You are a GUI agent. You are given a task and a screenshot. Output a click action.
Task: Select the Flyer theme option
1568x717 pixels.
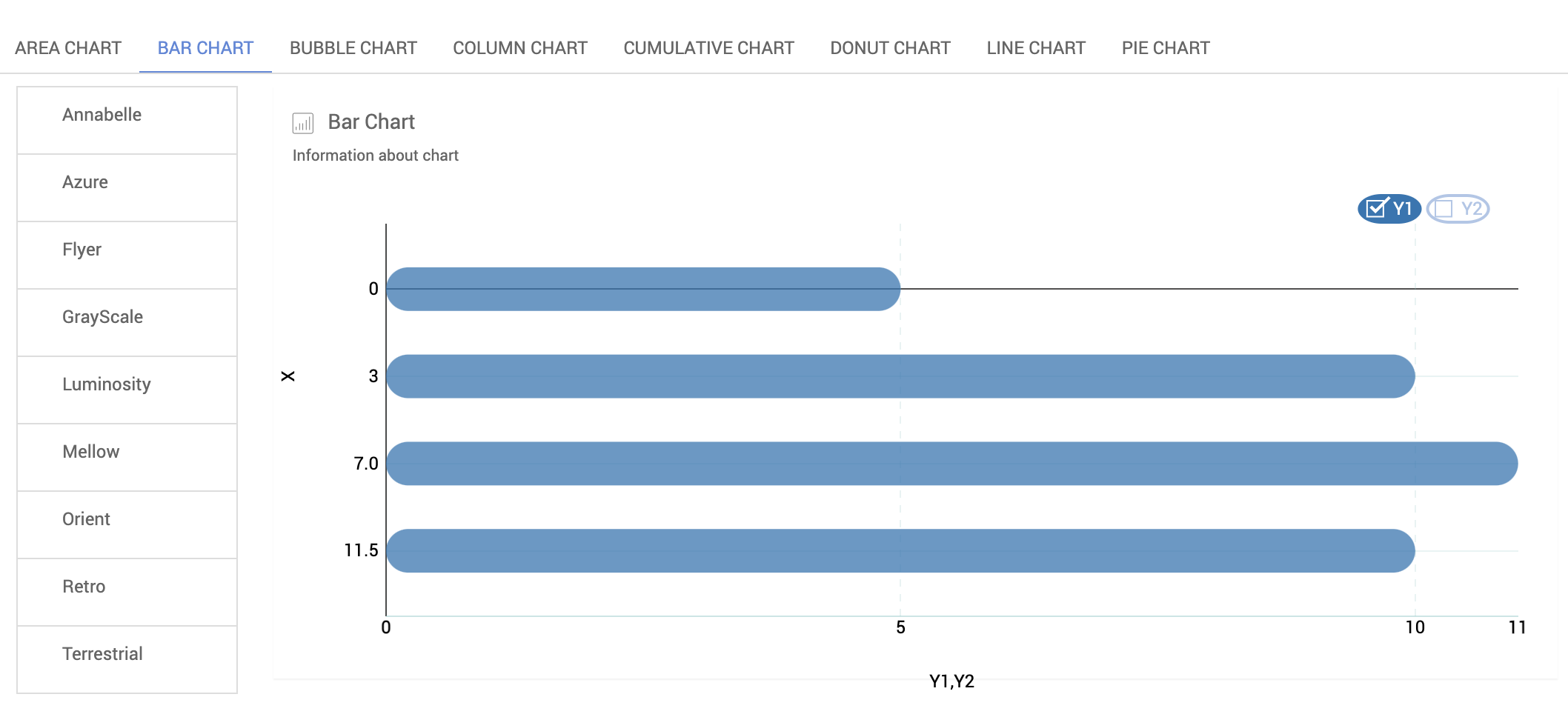click(127, 250)
